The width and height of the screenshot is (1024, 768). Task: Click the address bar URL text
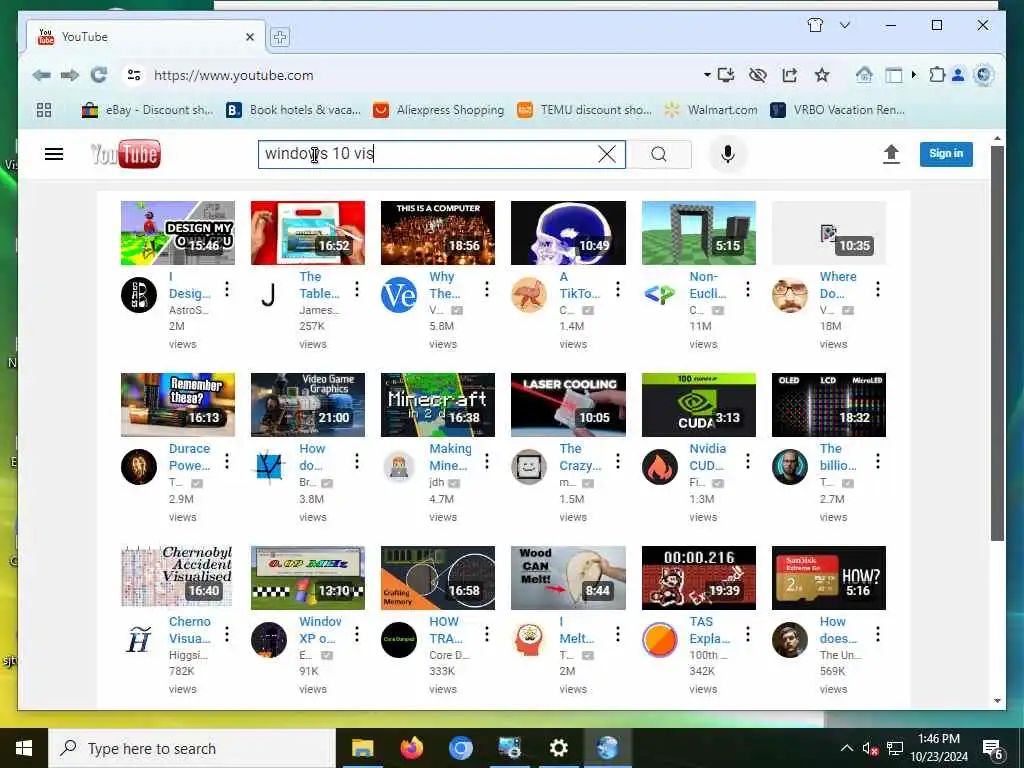(x=234, y=75)
